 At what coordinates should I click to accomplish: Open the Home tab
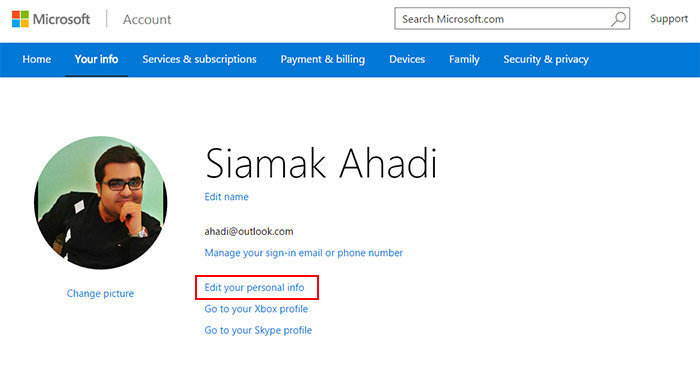[x=37, y=59]
